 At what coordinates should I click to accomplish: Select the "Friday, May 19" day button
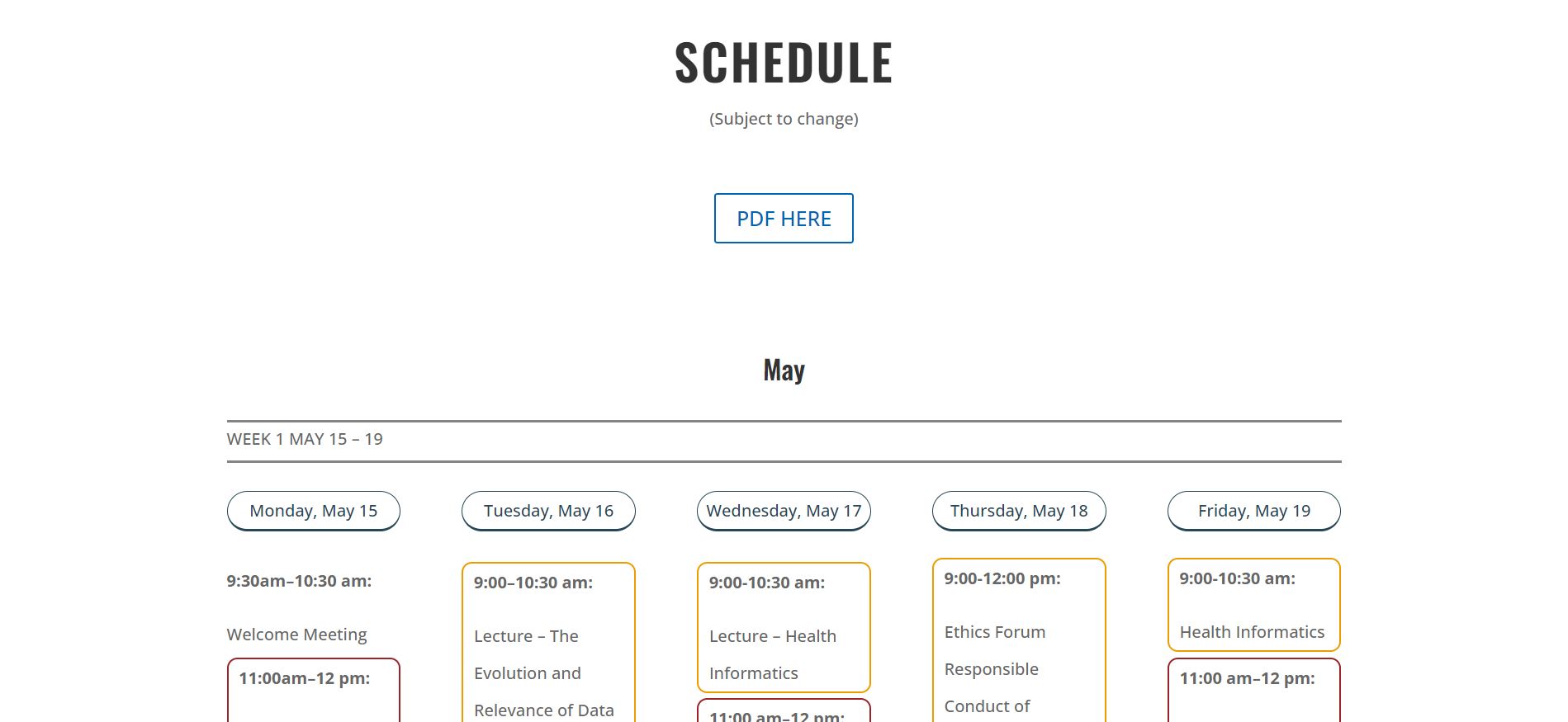[x=1253, y=511]
